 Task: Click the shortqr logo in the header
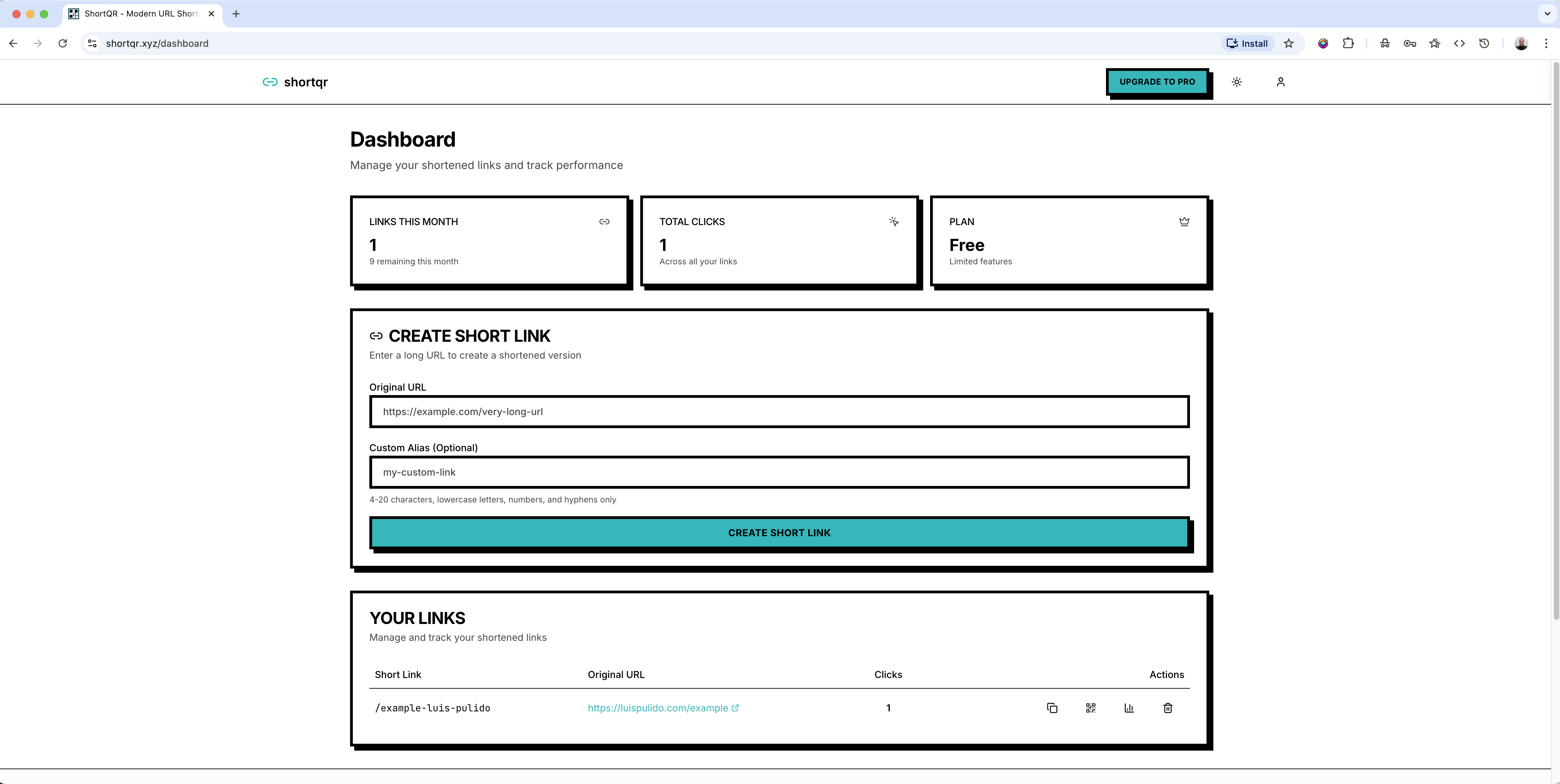pyautogui.click(x=295, y=82)
